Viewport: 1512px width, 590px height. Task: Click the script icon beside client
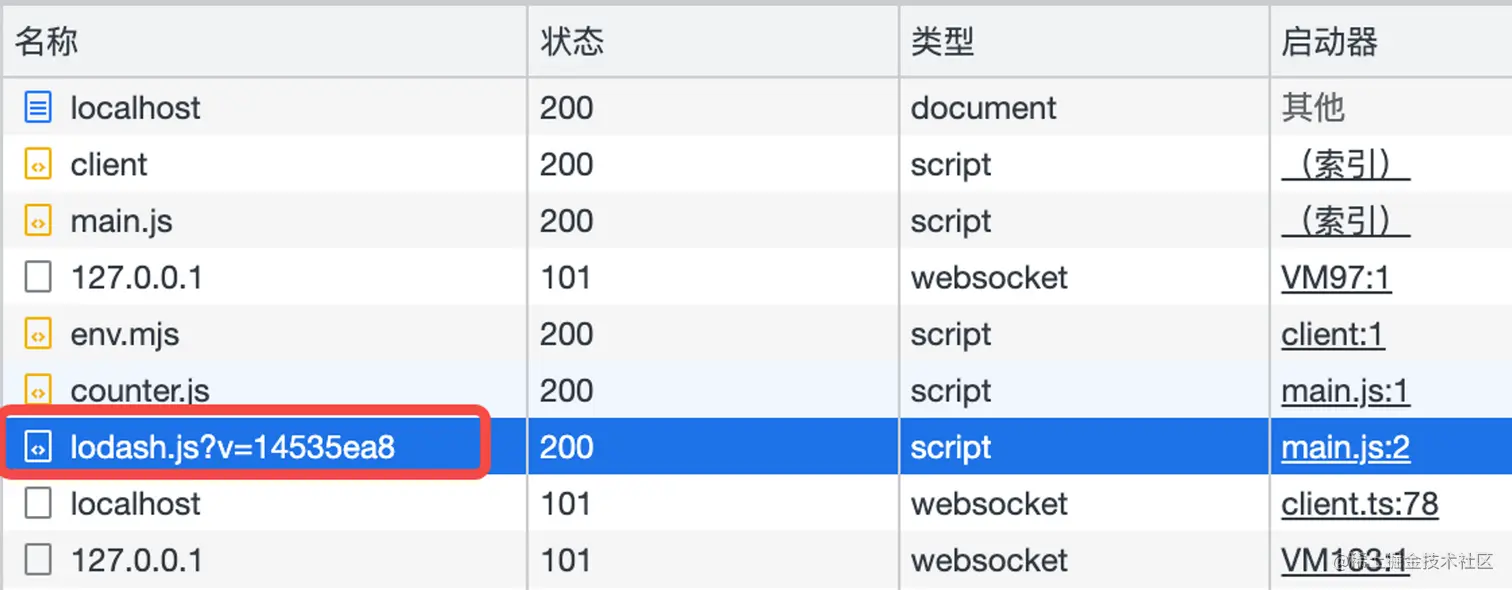38,164
